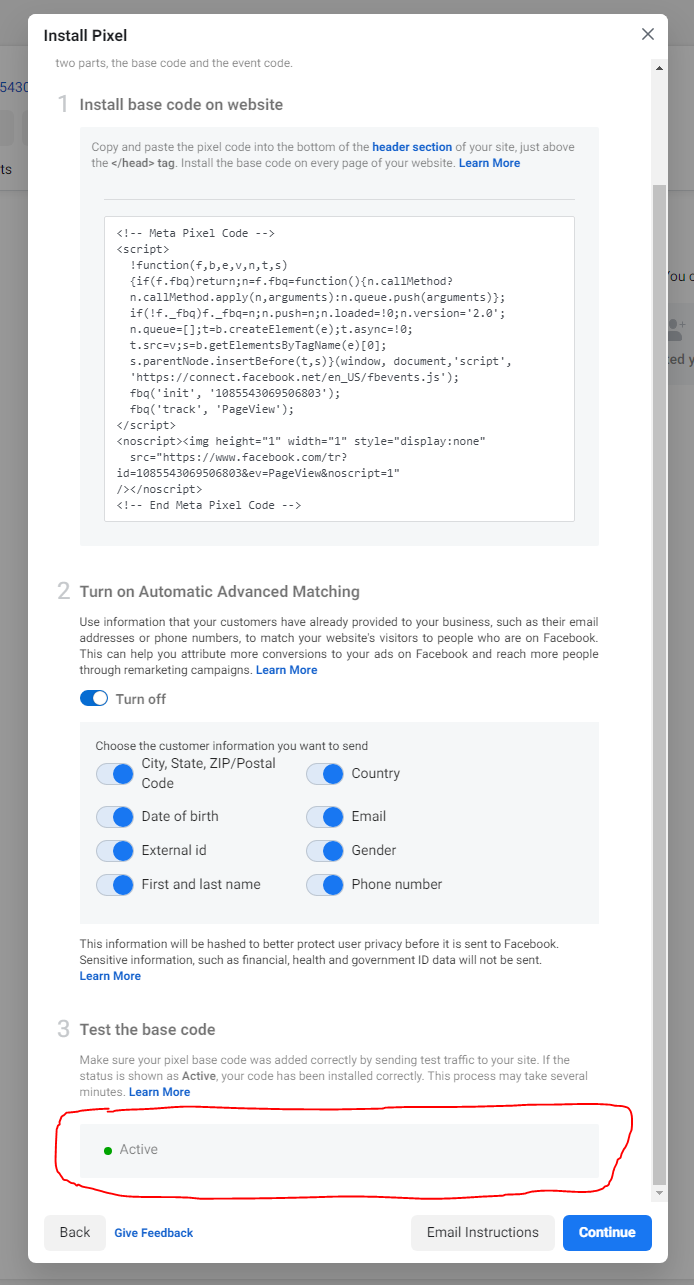Click the '<!-- Meta Pixel Code -->' comment line
Screen dimensions: 694x1285
pos(196,233)
